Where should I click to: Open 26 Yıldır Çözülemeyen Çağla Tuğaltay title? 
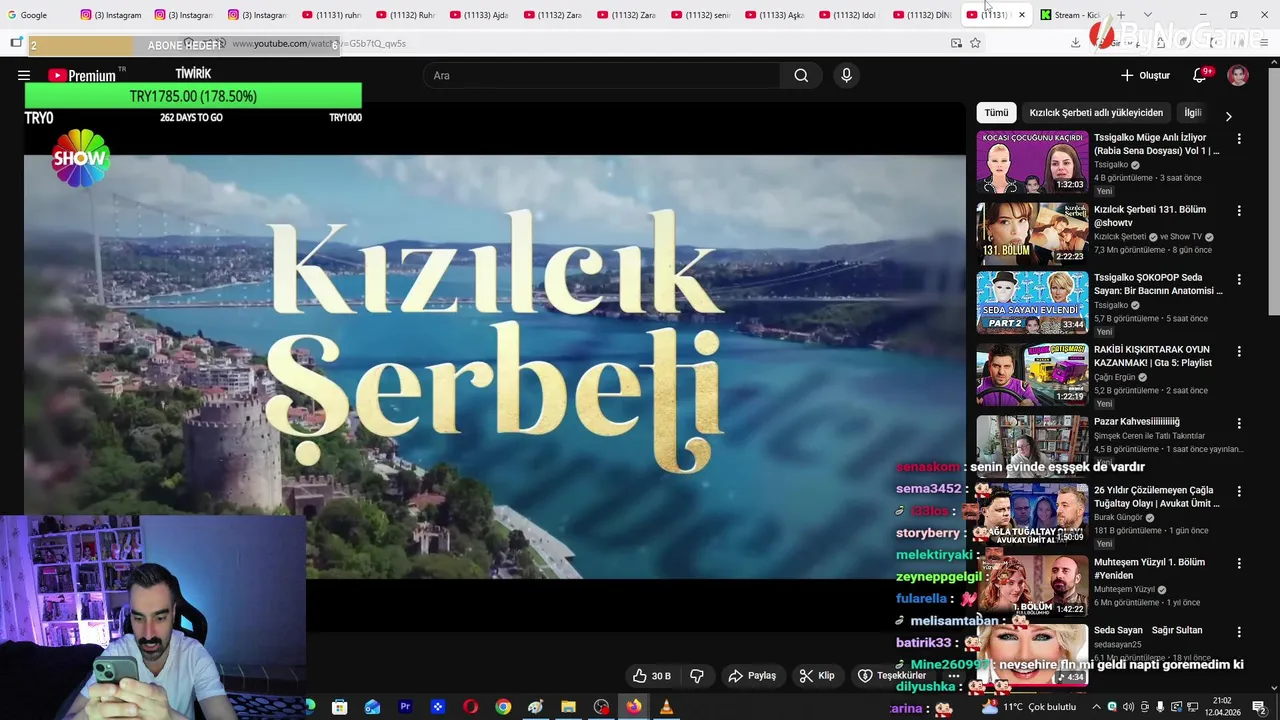1156,497
